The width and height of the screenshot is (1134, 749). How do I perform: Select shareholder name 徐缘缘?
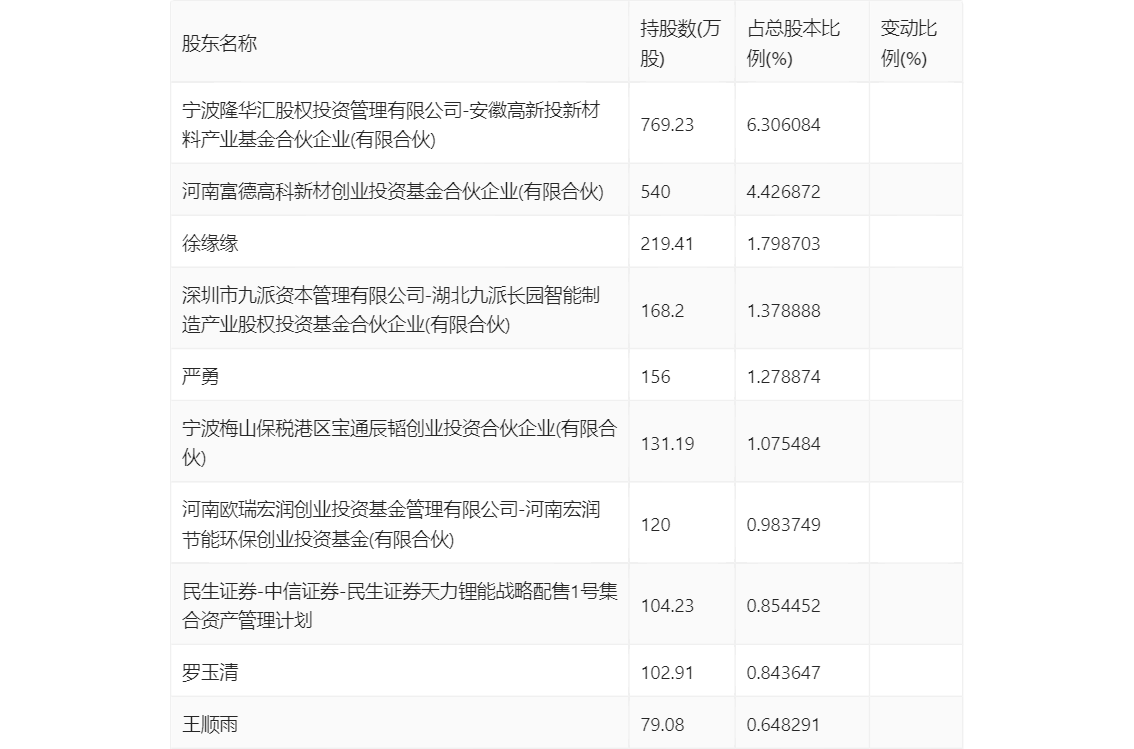pos(210,244)
